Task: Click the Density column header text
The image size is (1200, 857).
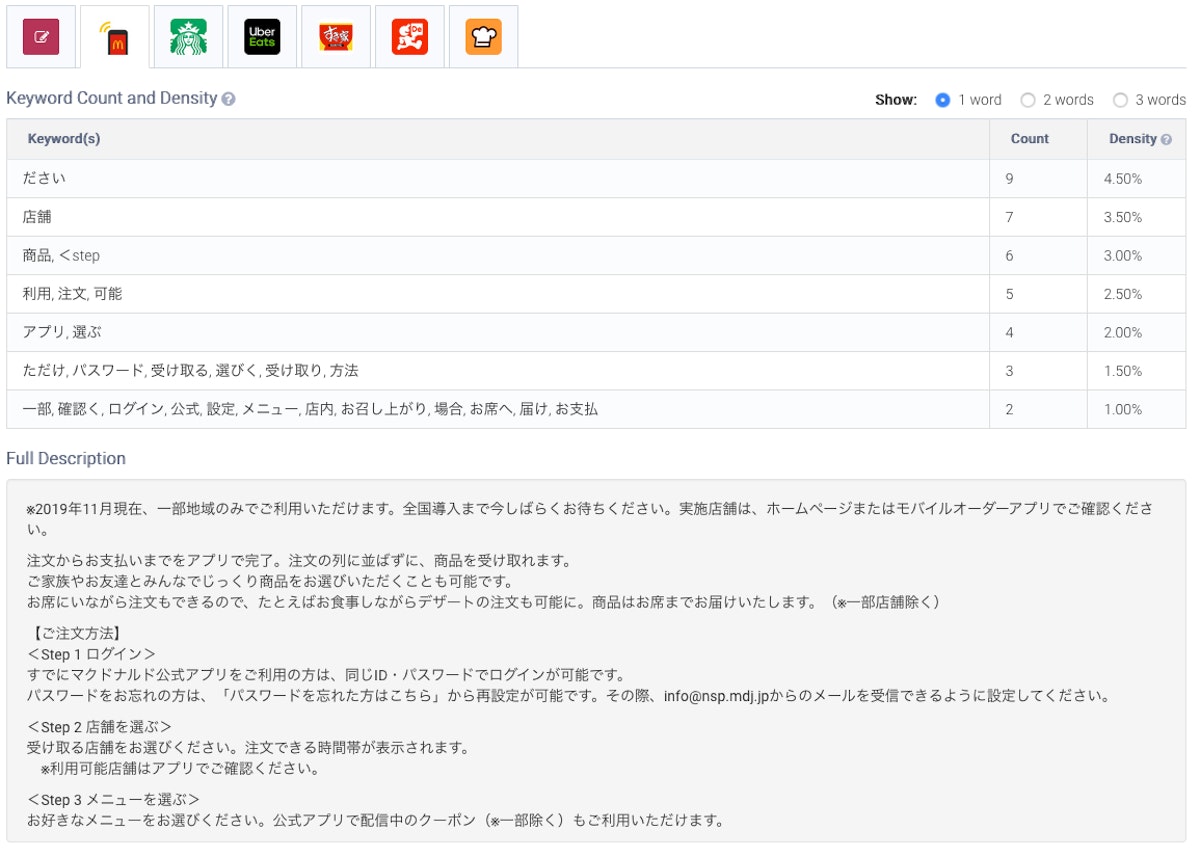Action: pyautogui.click(x=1132, y=139)
